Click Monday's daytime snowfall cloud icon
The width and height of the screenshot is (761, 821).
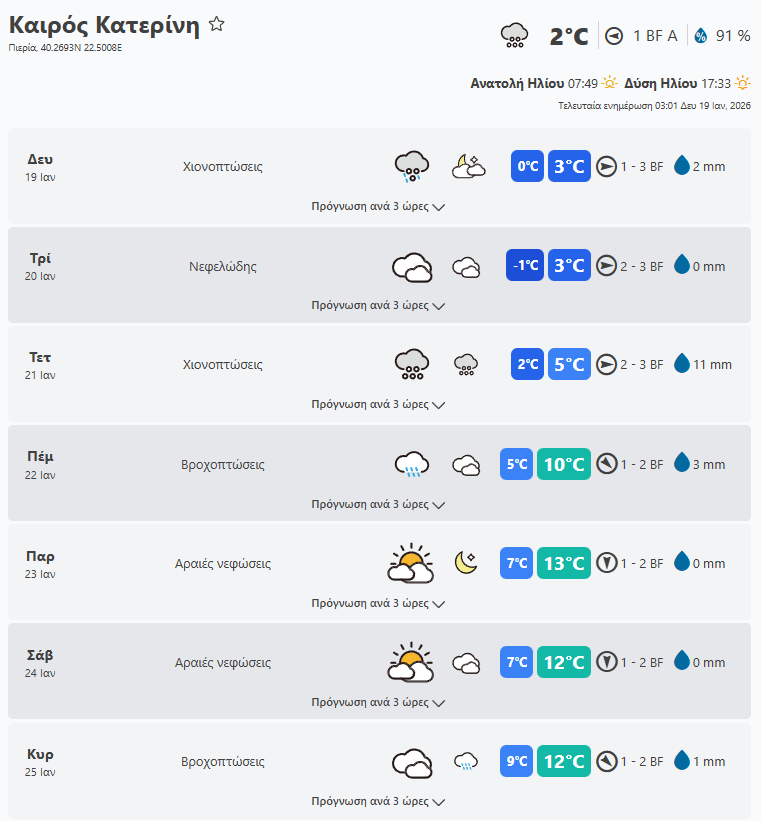point(411,166)
